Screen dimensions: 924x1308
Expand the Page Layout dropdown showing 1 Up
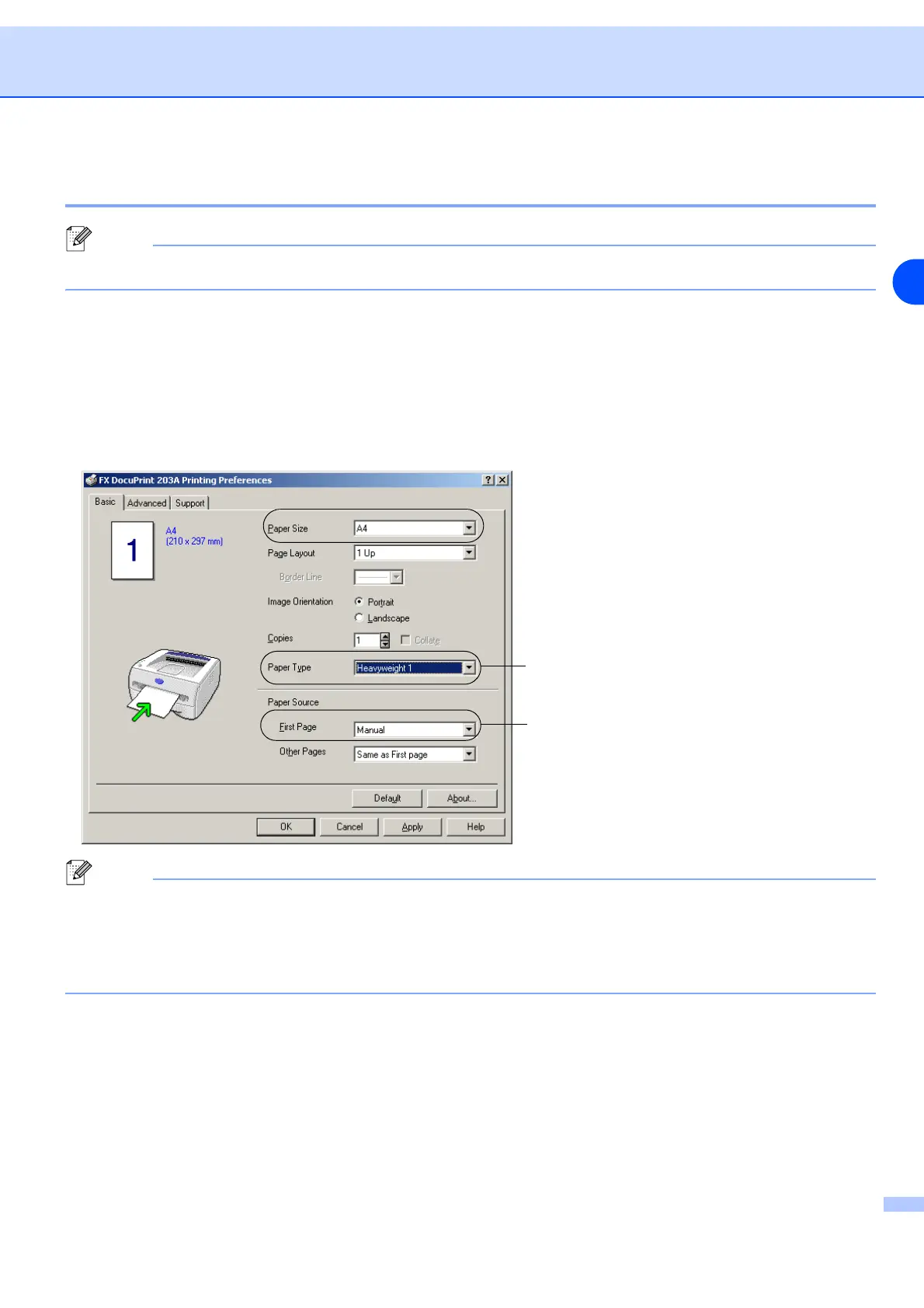click(415, 553)
